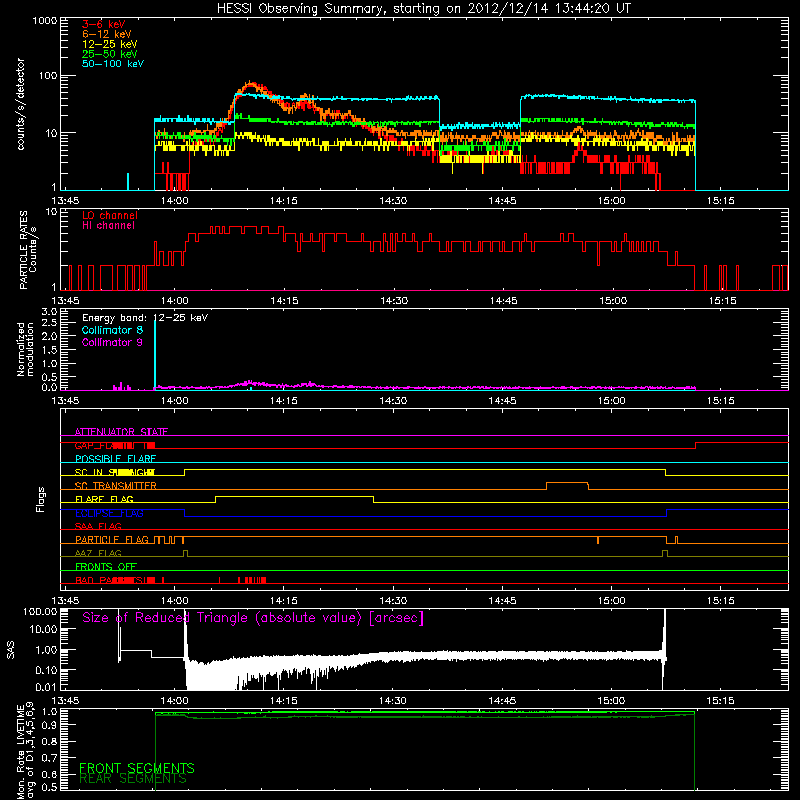Select the "LO channel" legend label

[x=109, y=215]
